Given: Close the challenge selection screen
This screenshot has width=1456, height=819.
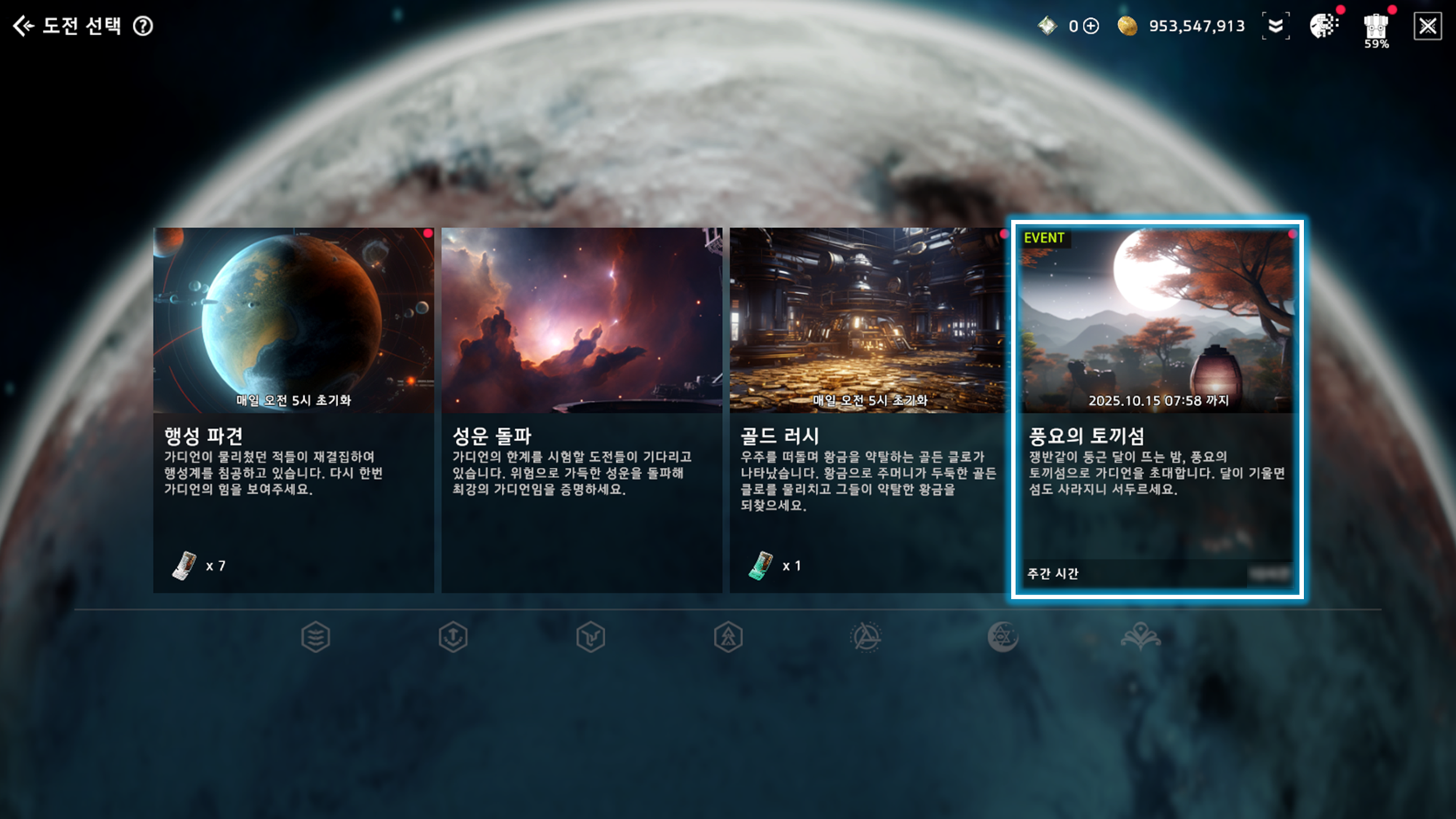Looking at the screenshot, I should (1428, 26).
